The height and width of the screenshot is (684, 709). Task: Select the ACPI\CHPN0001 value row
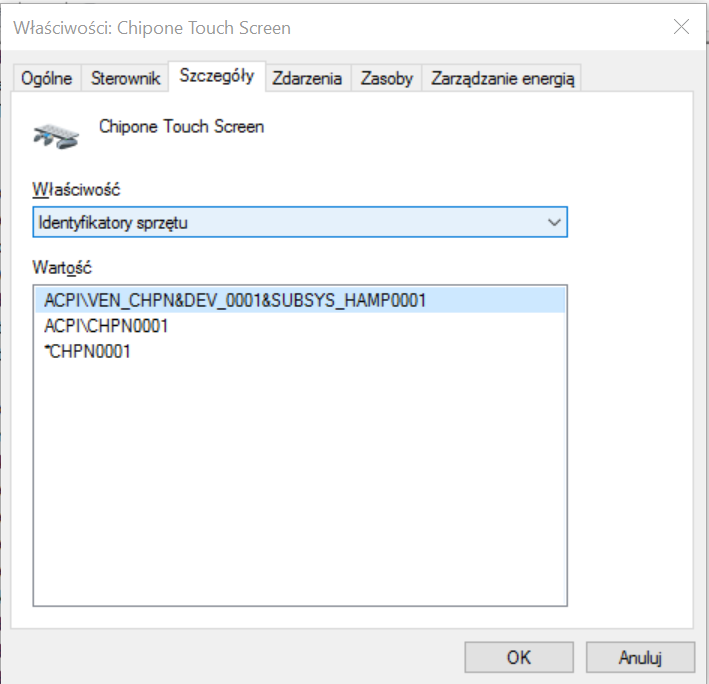pyautogui.click(x=300, y=325)
